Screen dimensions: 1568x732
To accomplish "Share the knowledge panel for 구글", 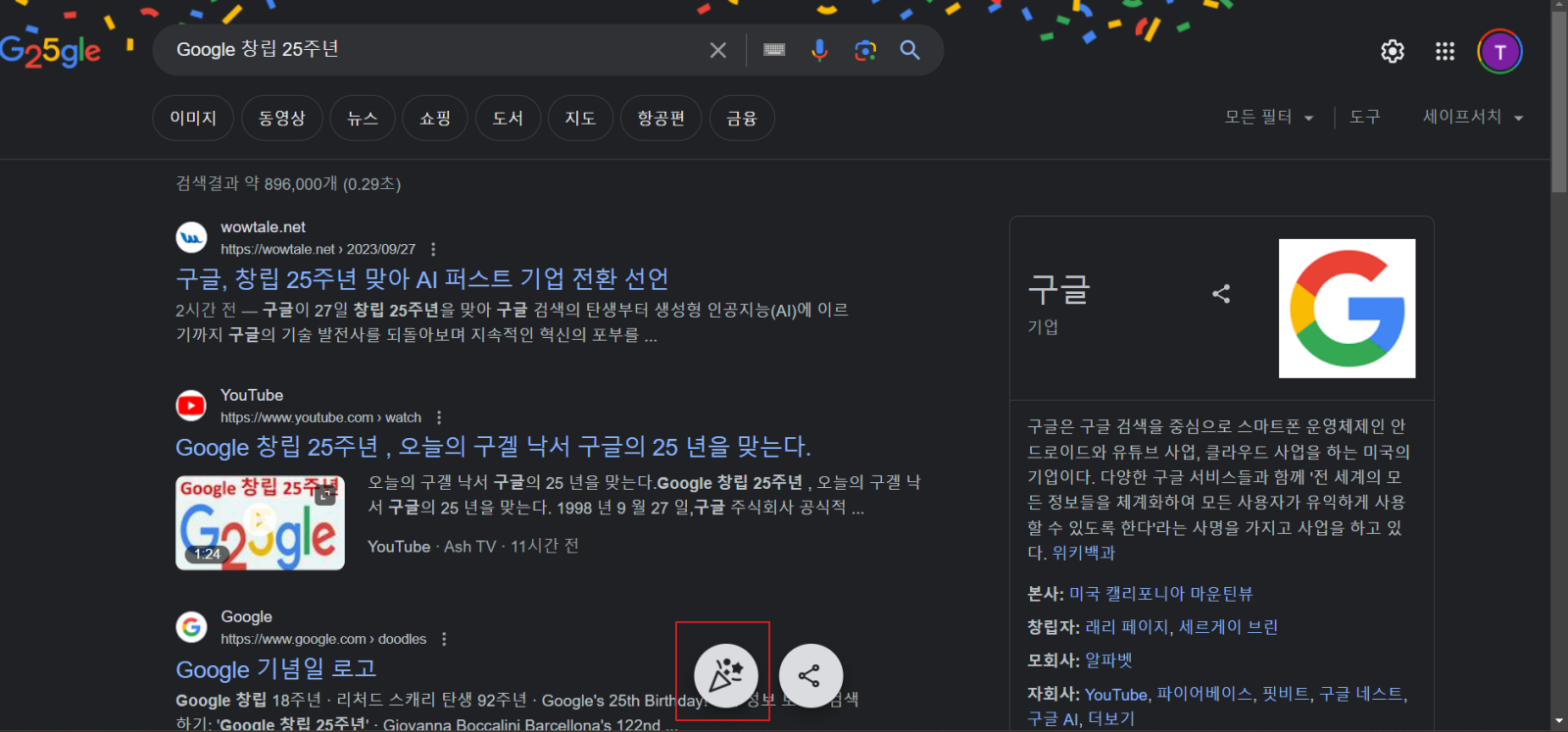I will click(x=1221, y=293).
